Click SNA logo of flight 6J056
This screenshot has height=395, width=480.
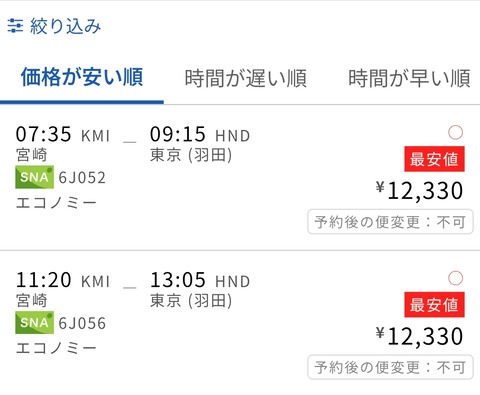click(34, 323)
